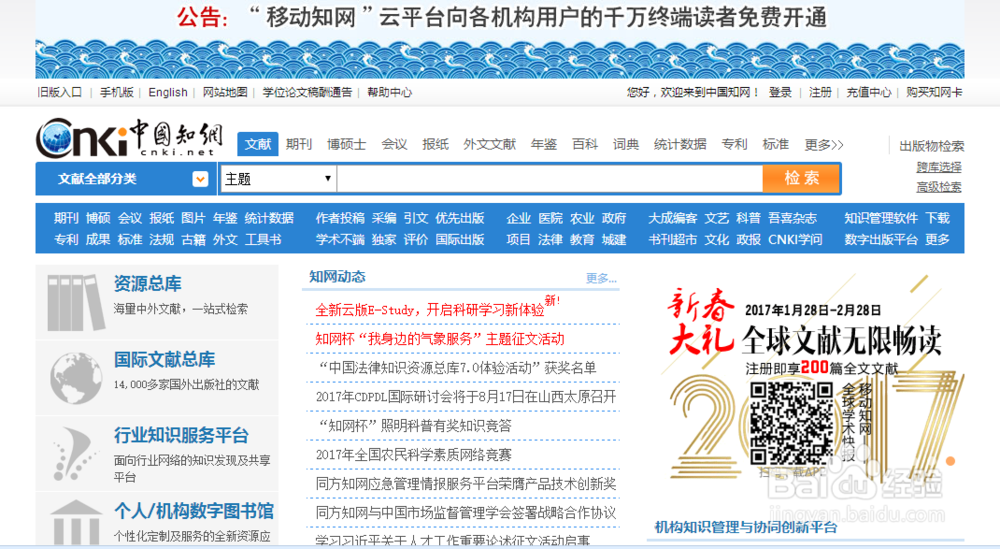The image size is (1000, 549).
Task: Switch to the 期刊 tab
Action: [x=298, y=145]
